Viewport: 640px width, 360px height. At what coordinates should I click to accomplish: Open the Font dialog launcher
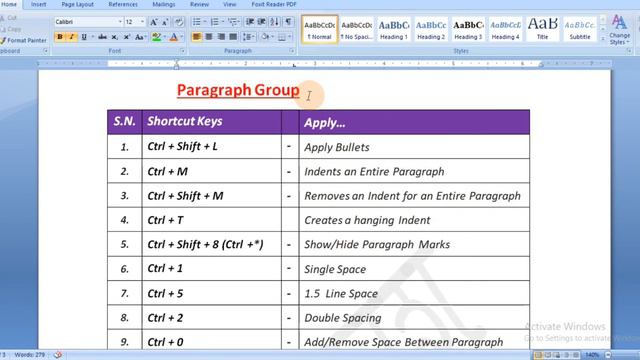point(182,51)
